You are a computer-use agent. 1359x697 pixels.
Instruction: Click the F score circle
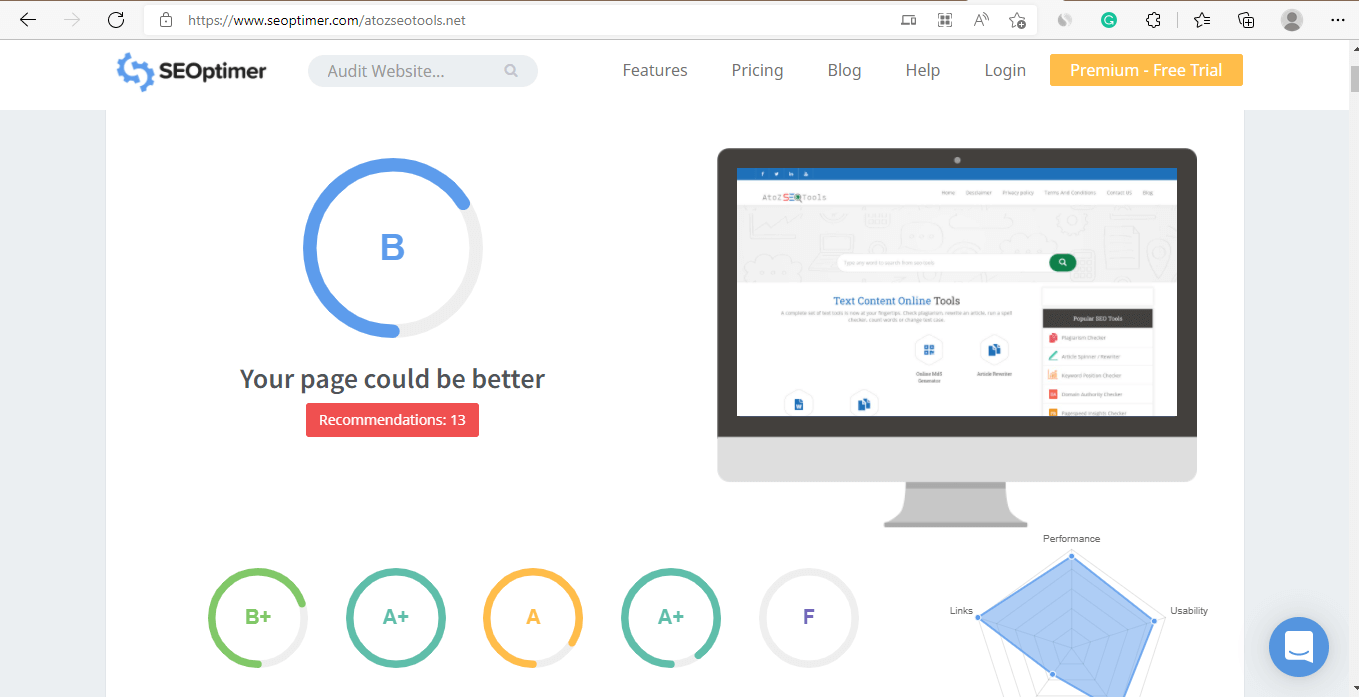click(808, 618)
